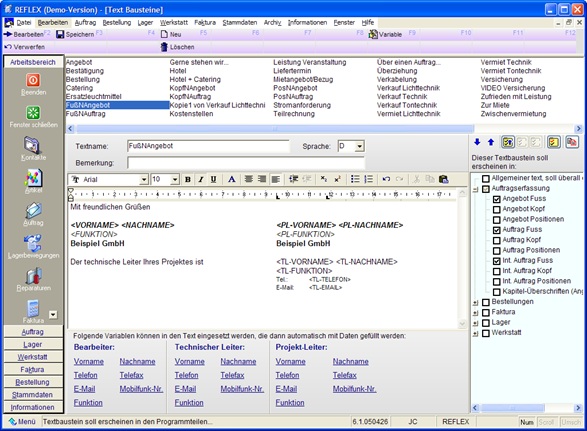Open the Auftrag sidebar icon

coord(33,210)
